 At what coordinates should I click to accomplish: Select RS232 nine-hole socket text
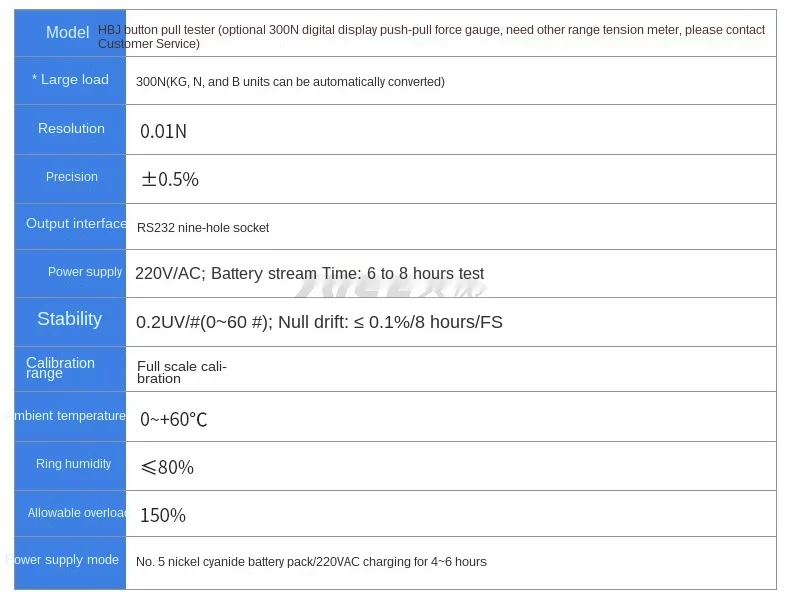(x=203, y=228)
